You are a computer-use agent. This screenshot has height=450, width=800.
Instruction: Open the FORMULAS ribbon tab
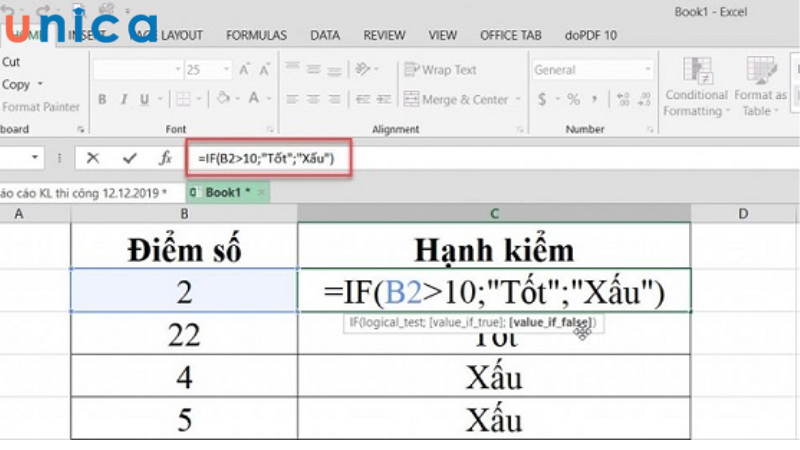point(256,35)
